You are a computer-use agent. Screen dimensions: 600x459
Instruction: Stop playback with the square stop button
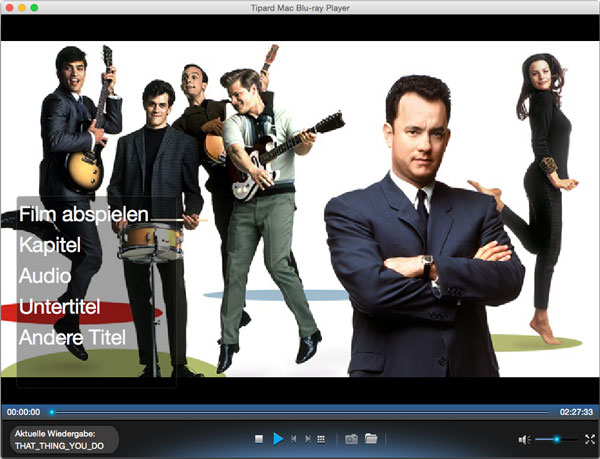coord(259,439)
